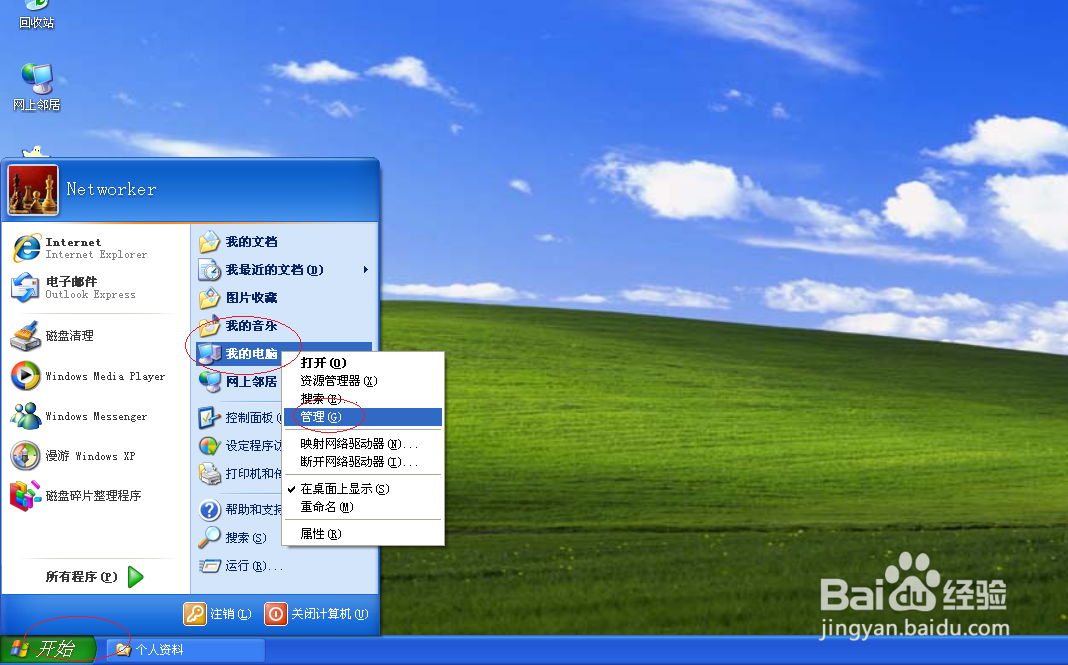Choose 资源管理器 in context menu
The image size is (1068, 665).
pos(363,381)
